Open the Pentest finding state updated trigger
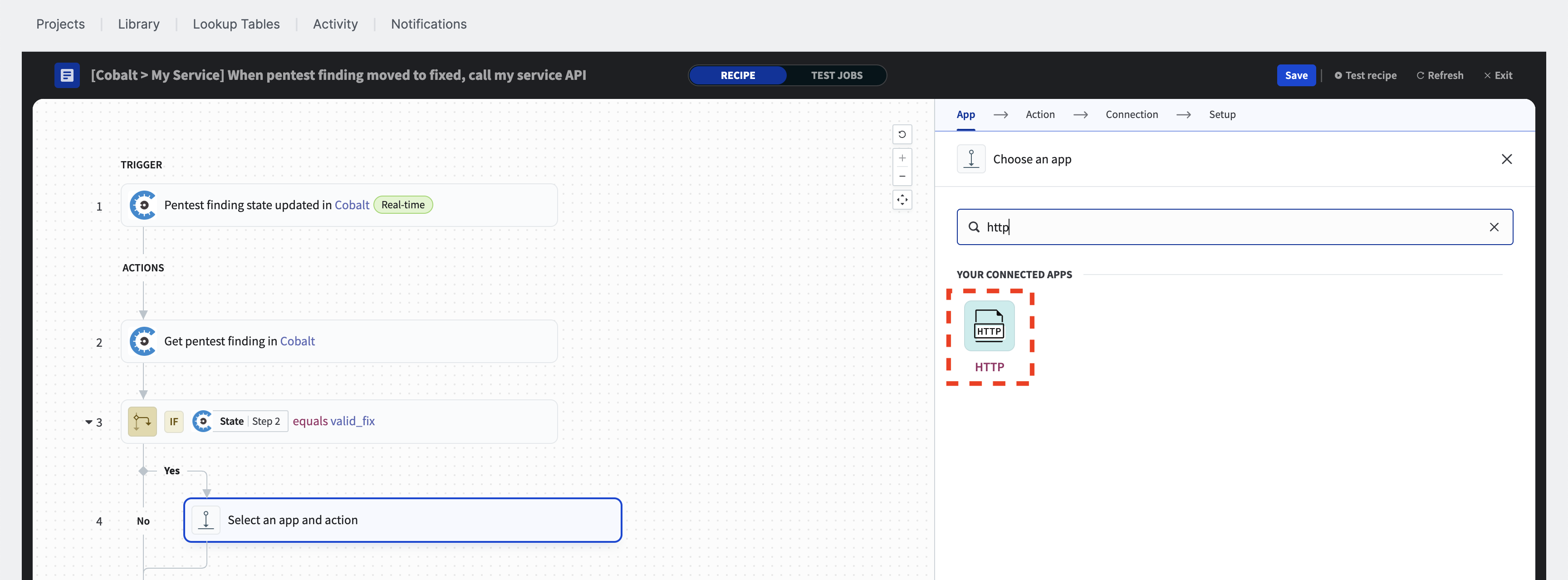Image resolution: width=1568 pixels, height=580 pixels. point(339,205)
